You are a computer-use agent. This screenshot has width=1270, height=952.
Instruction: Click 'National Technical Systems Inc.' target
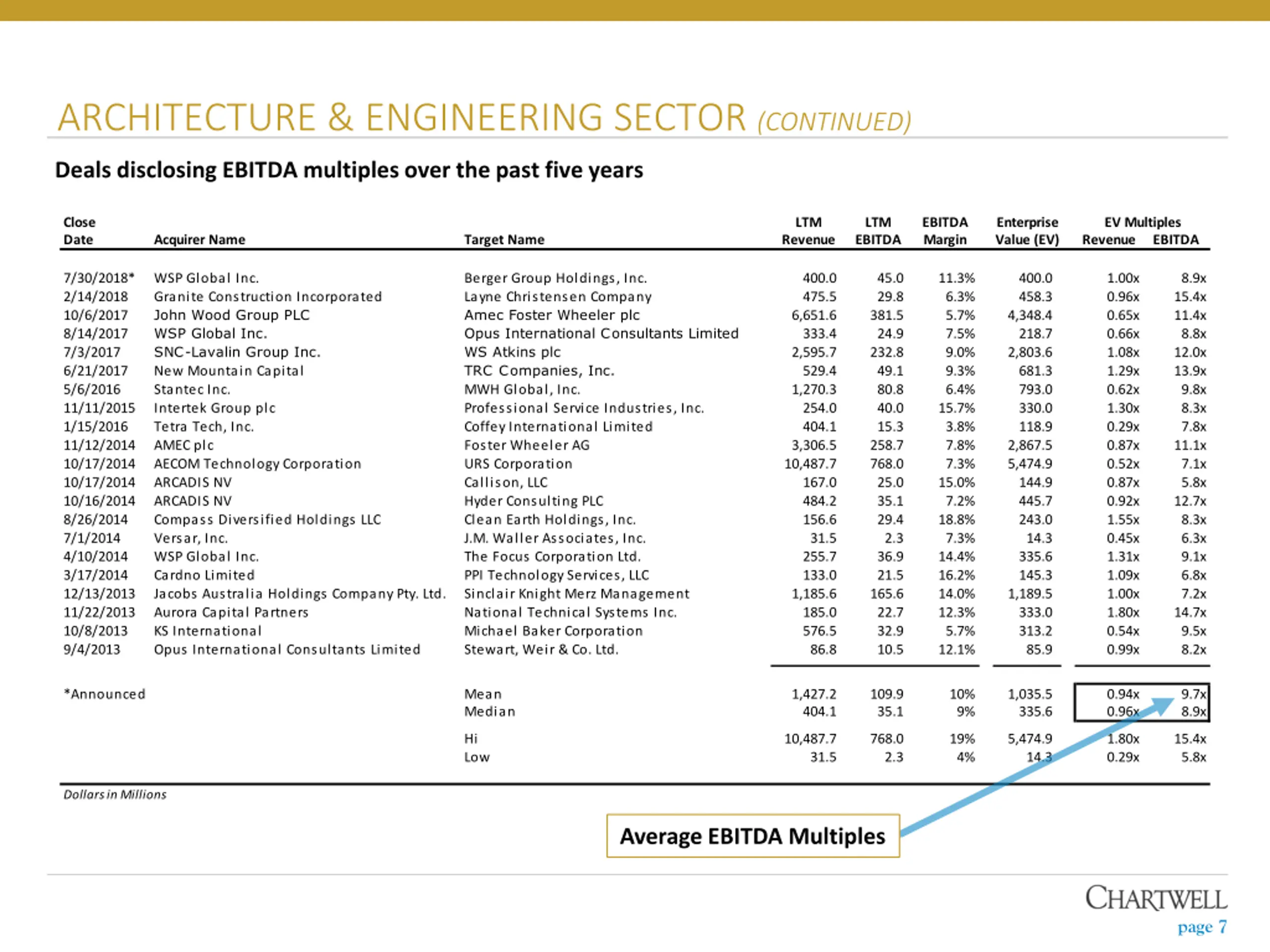[x=570, y=612]
